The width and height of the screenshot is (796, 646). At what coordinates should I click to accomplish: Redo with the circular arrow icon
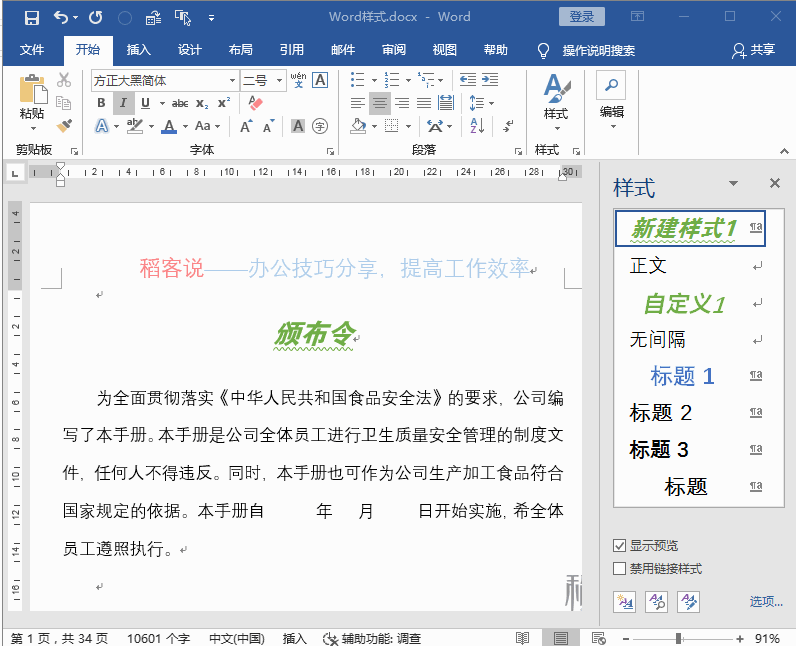(x=95, y=18)
